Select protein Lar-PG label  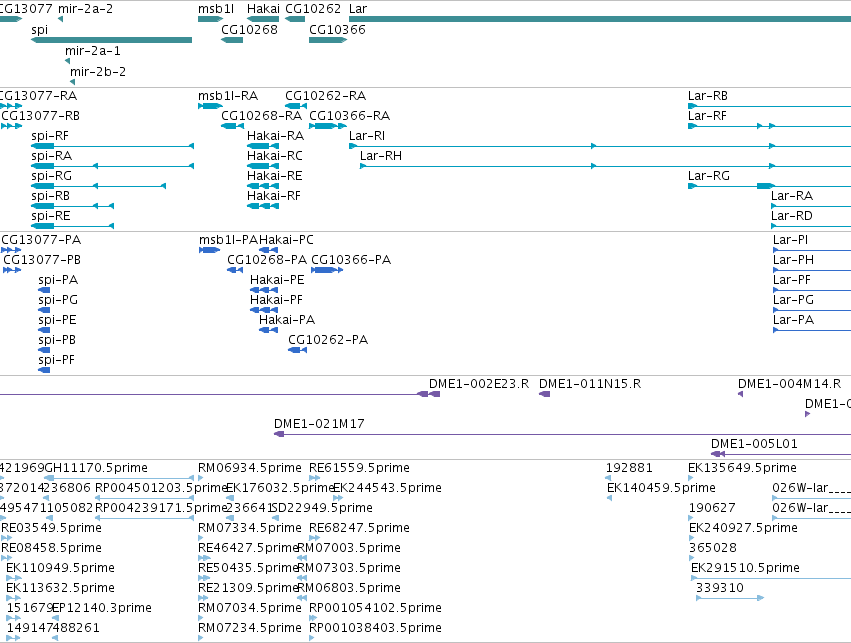[x=793, y=300]
